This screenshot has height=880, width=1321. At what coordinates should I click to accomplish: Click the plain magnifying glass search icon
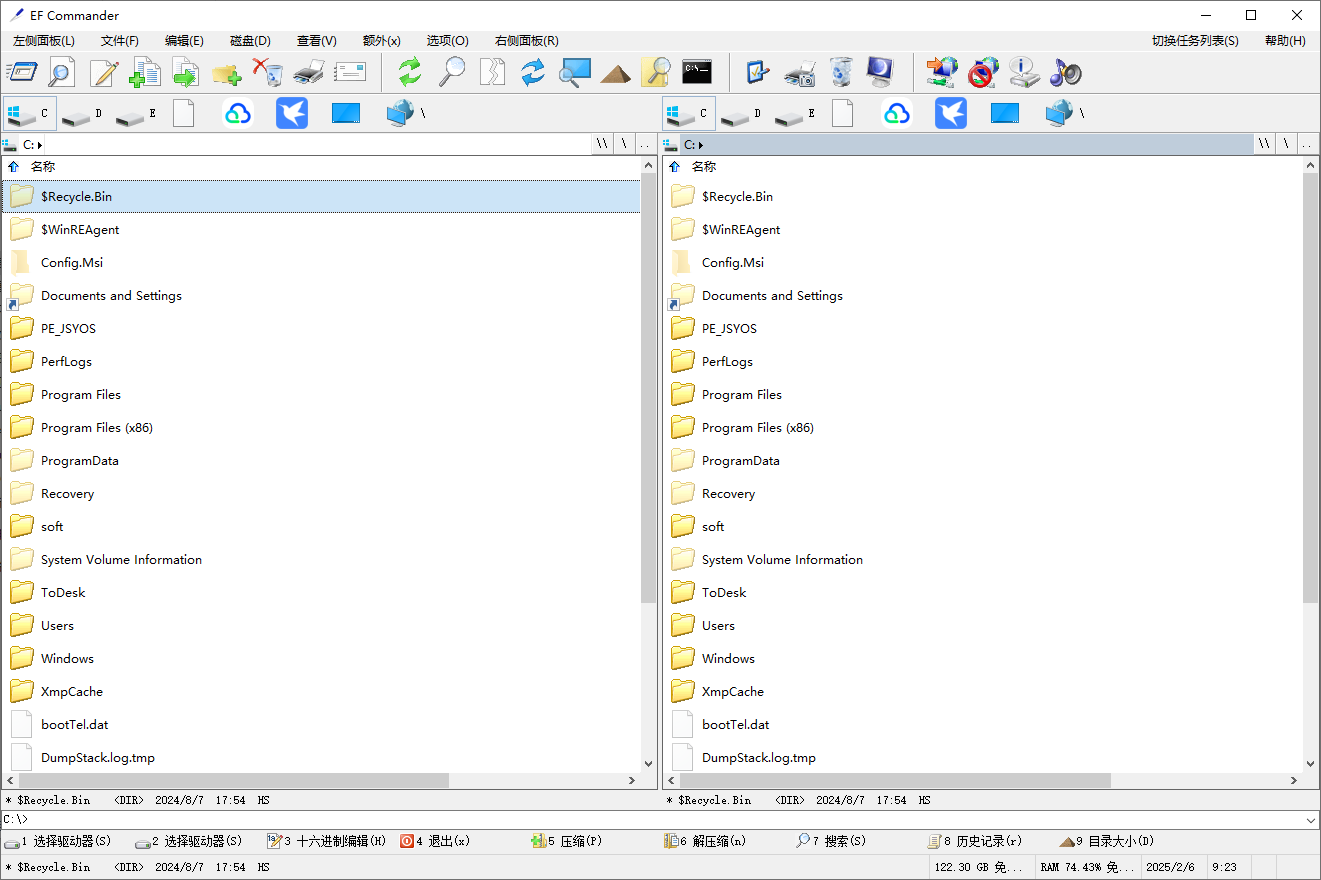click(x=452, y=72)
